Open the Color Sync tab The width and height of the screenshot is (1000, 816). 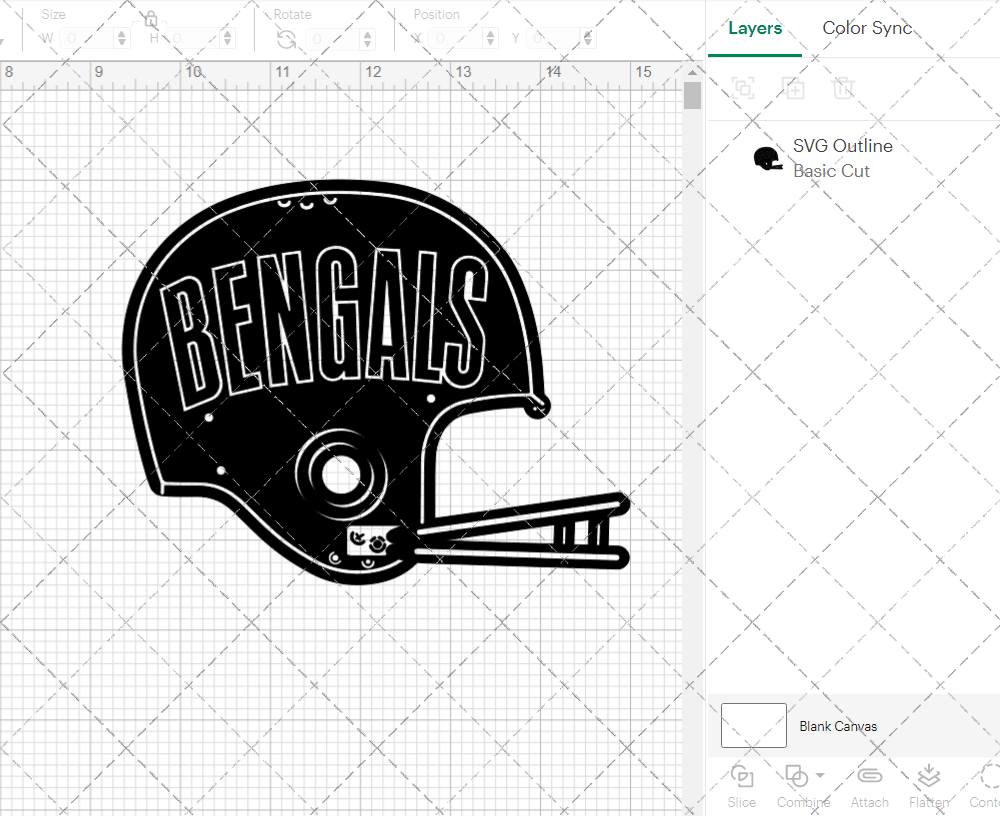pyautogui.click(x=867, y=28)
